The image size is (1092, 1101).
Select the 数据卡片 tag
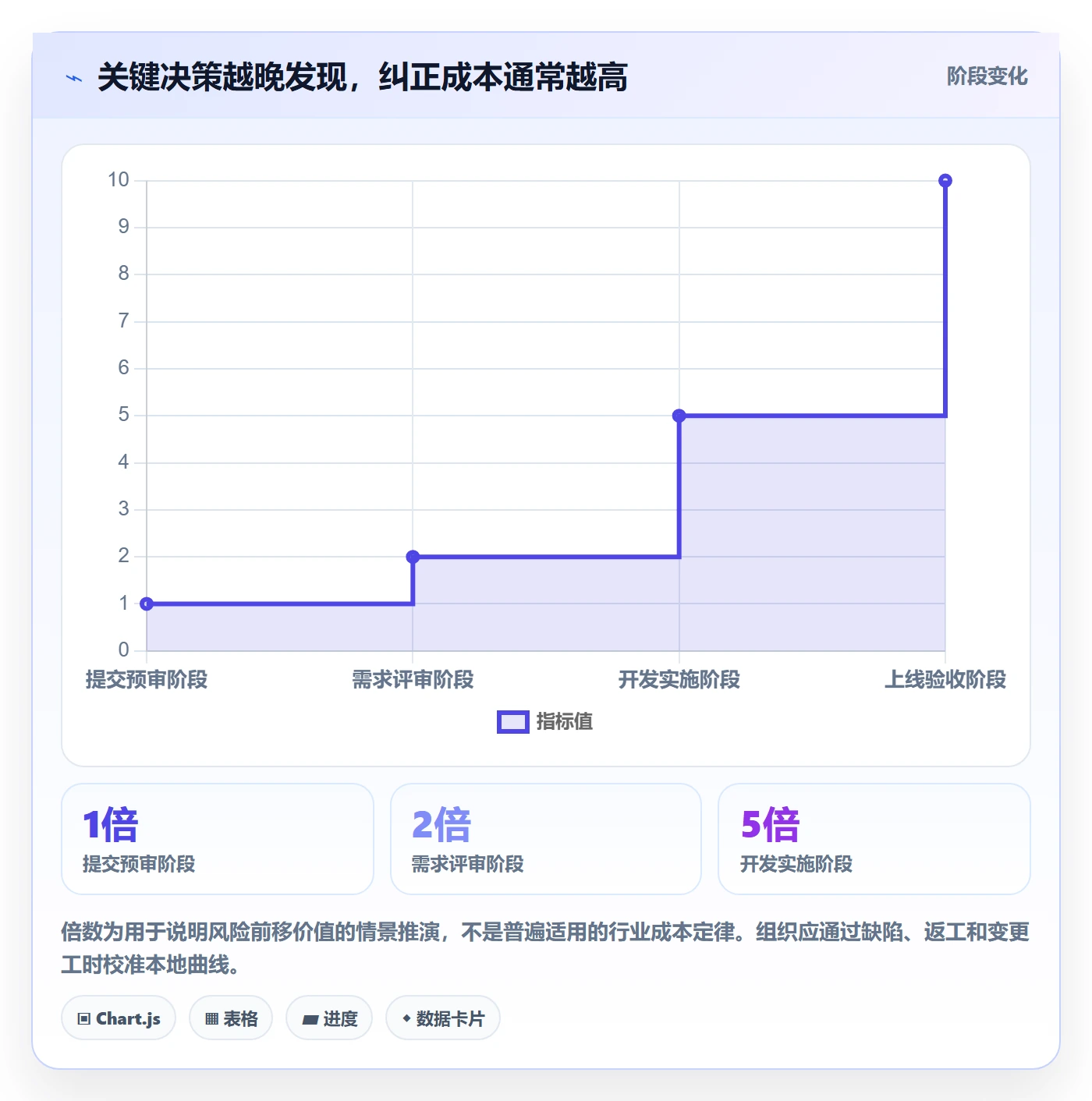click(443, 1018)
